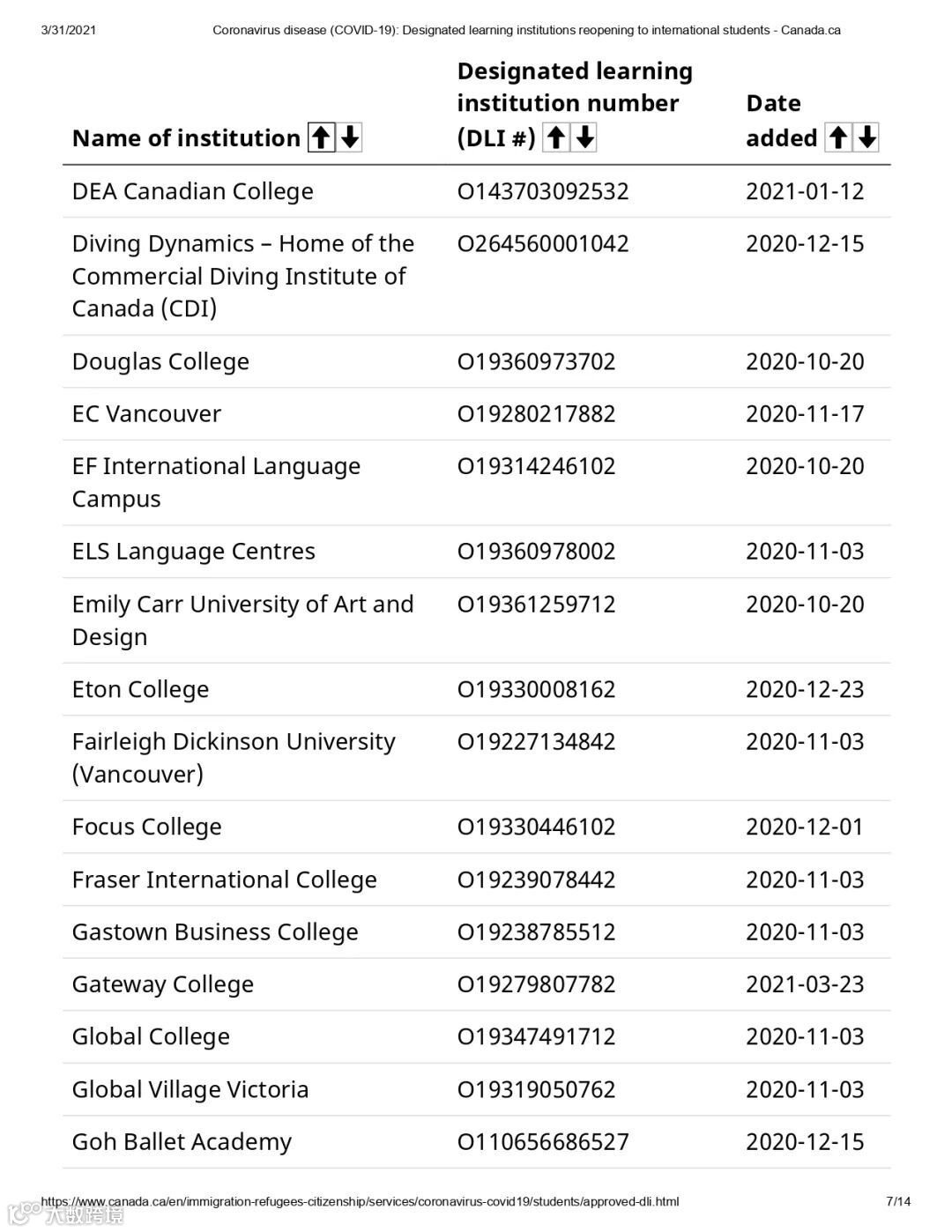Sort DLI numbers descending with down arrow

point(584,137)
